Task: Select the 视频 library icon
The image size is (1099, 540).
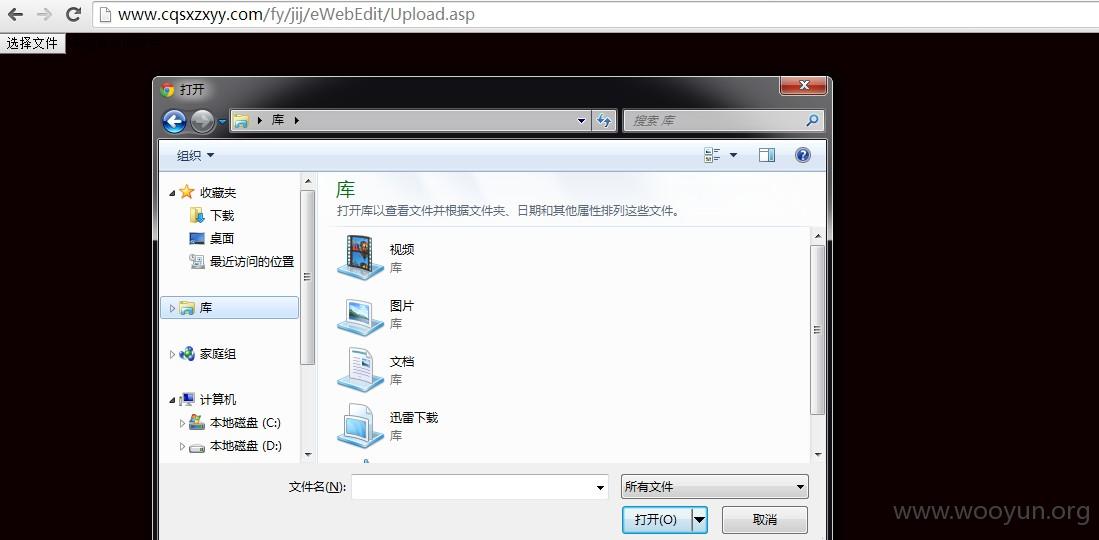Action: click(361, 257)
